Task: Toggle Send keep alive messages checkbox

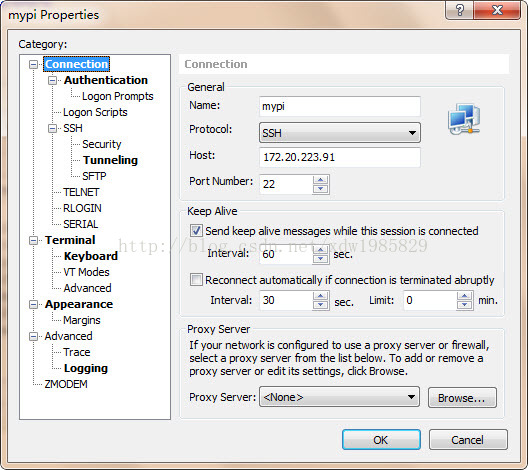Action: (196, 231)
